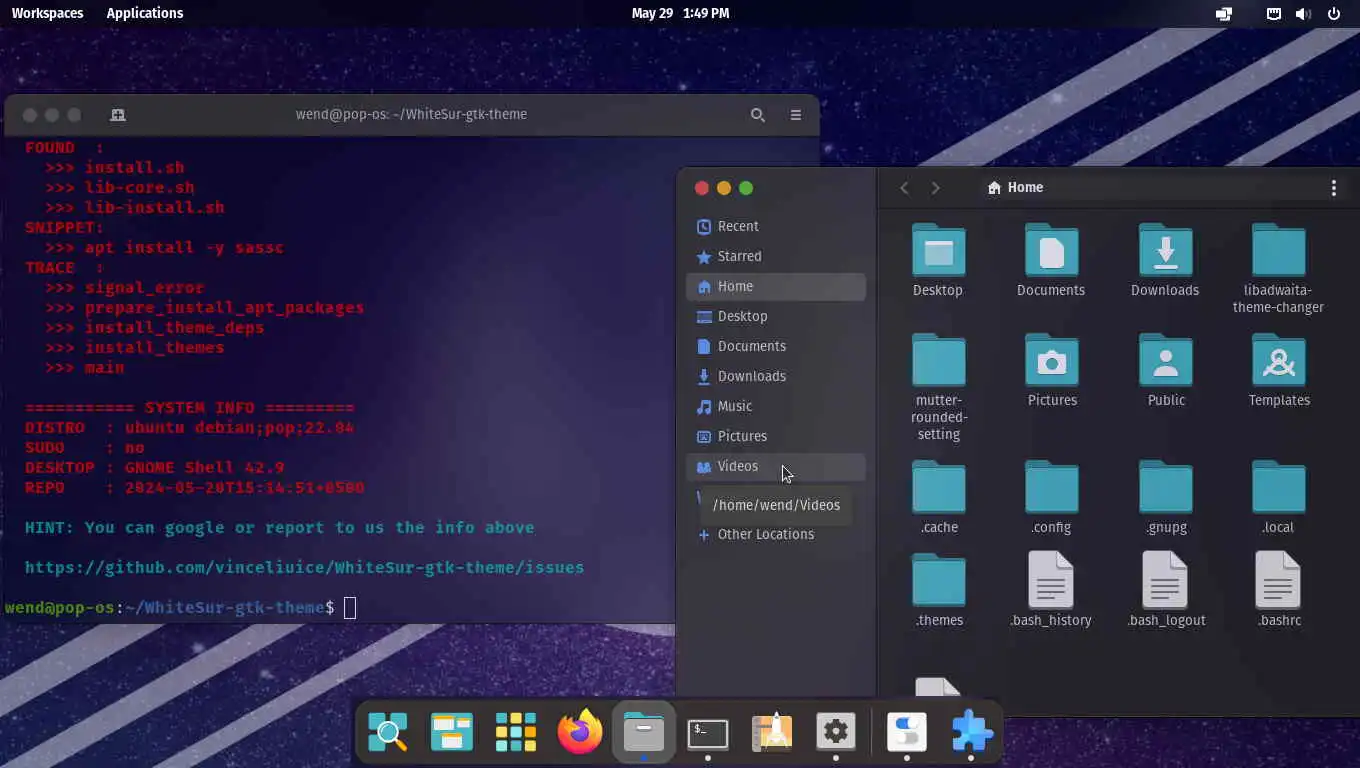Launch Firefox from the dock

(580, 733)
